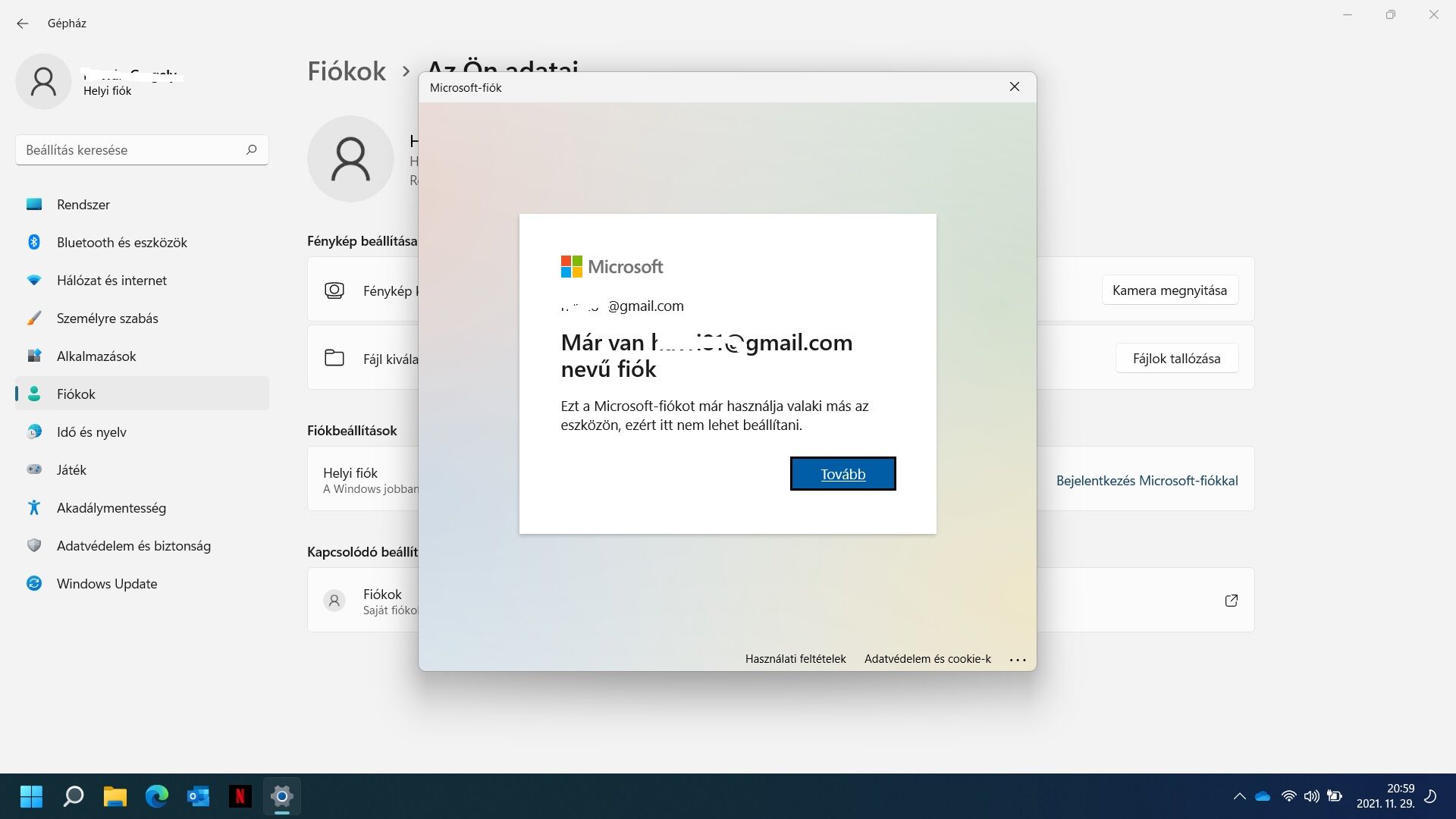Open the Adatvédelem és cookie-k link
This screenshot has width=1456, height=819.
pos(927,659)
